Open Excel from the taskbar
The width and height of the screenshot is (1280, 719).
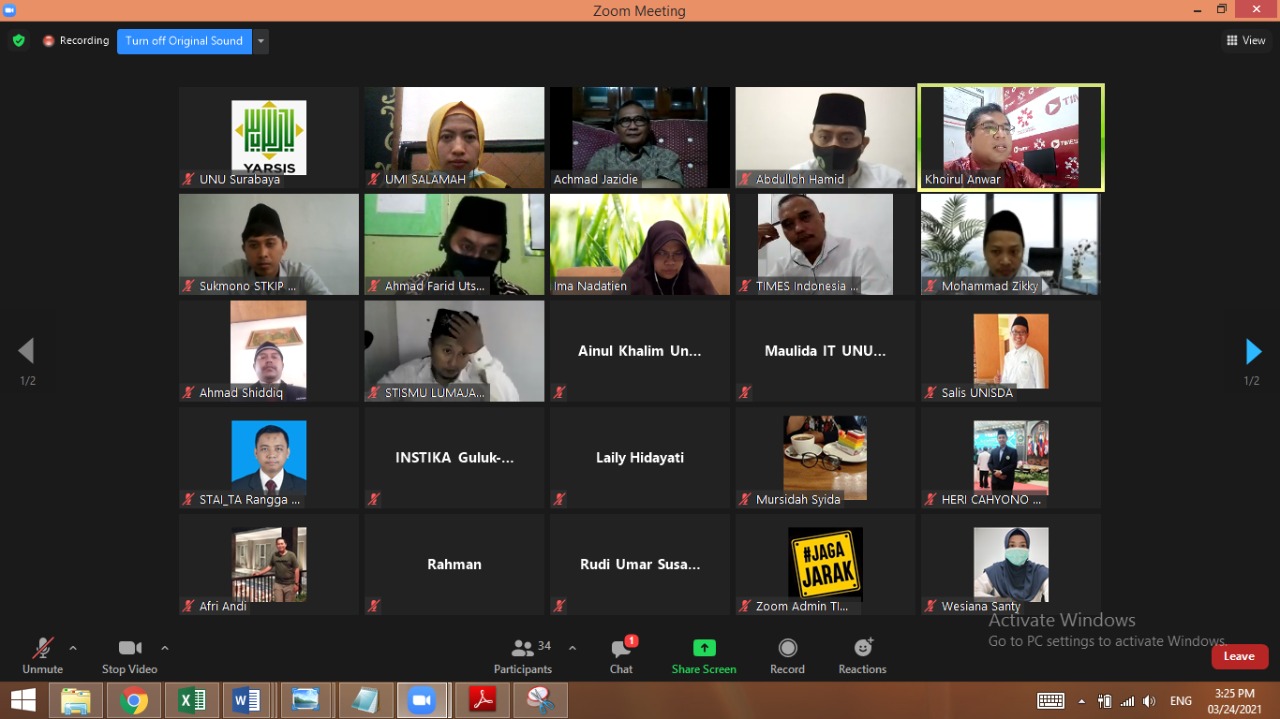(x=191, y=700)
